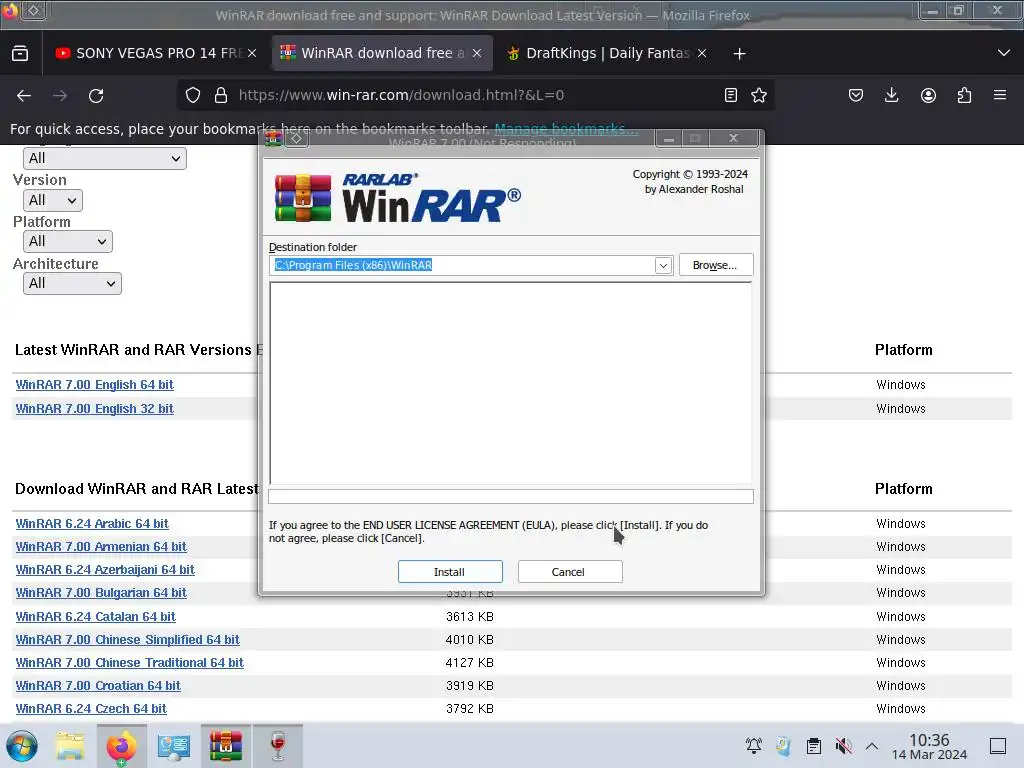The image size is (1024, 768).
Task: Open the taskbar monitor settings icon
Action: 174,746
